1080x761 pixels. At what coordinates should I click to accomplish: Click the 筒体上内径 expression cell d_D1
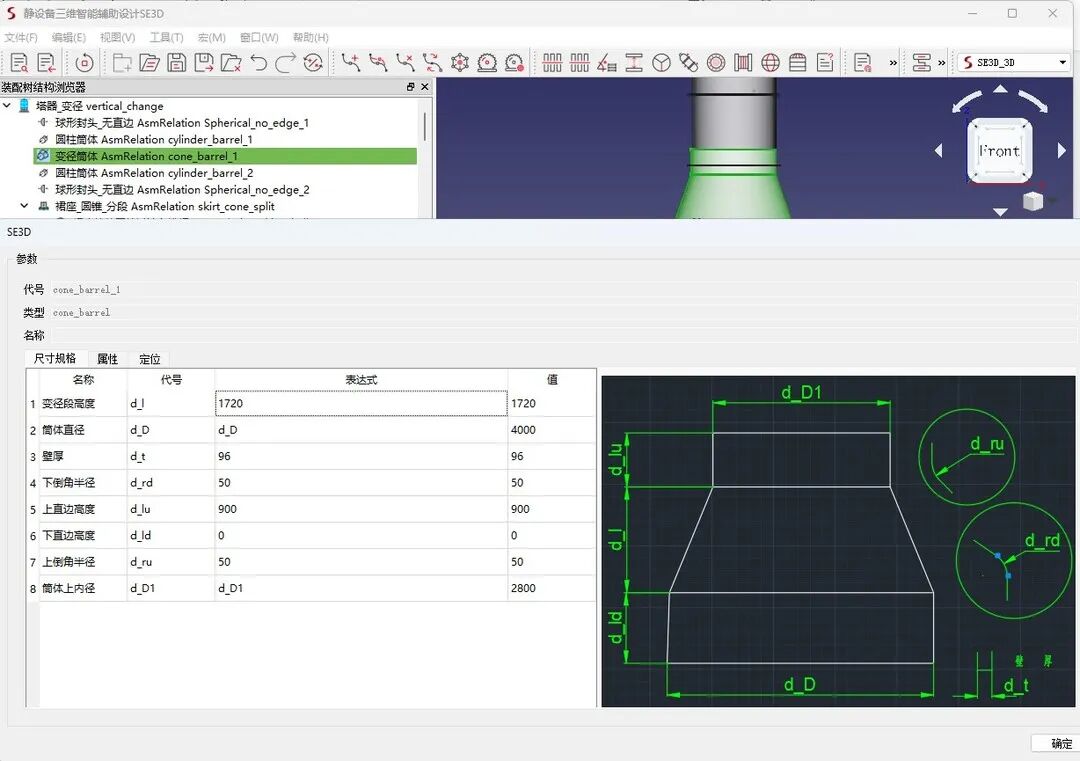pos(361,588)
